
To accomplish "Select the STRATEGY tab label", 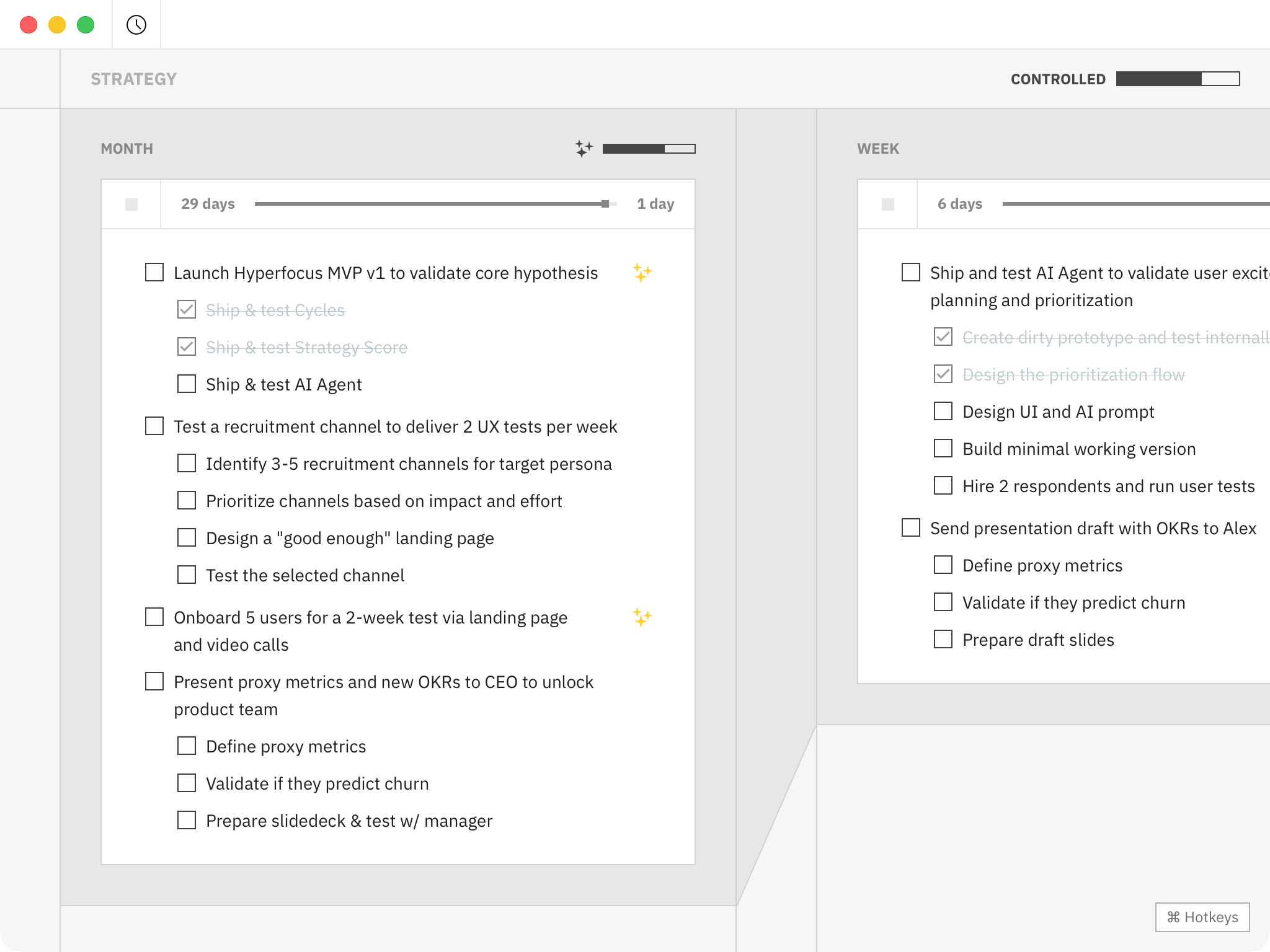I will pos(133,79).
